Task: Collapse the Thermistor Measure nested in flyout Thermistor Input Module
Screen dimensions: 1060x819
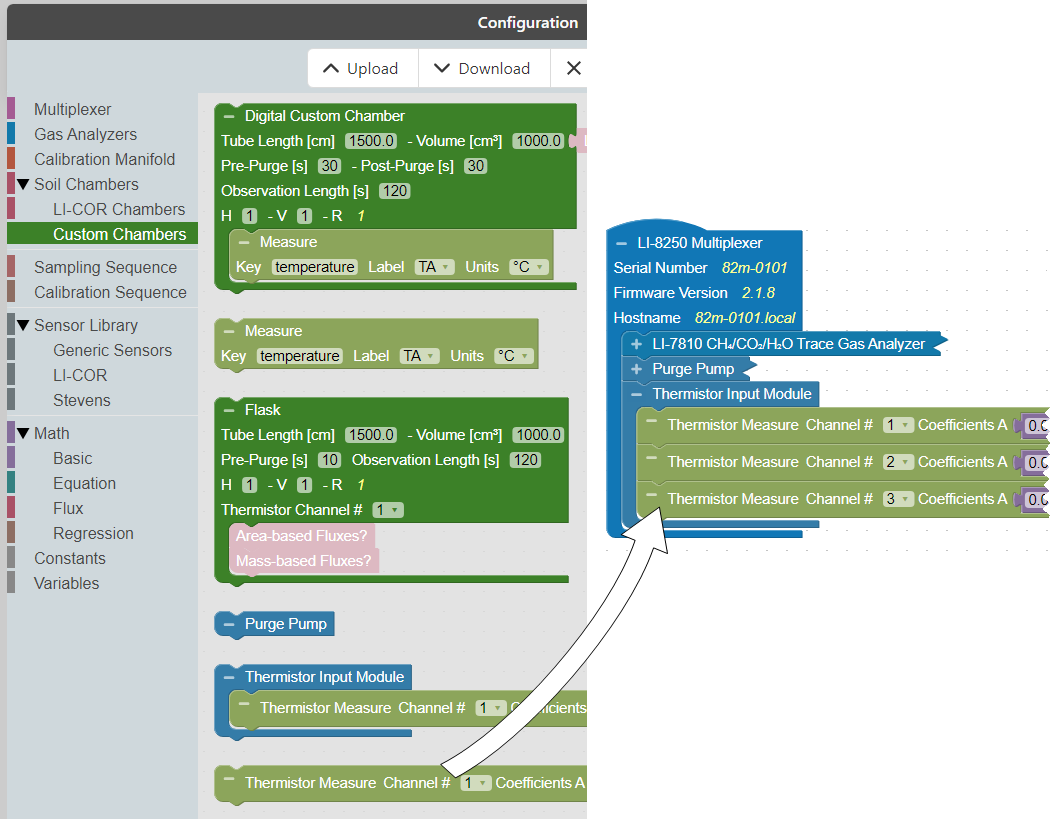Action: point(244,704)
